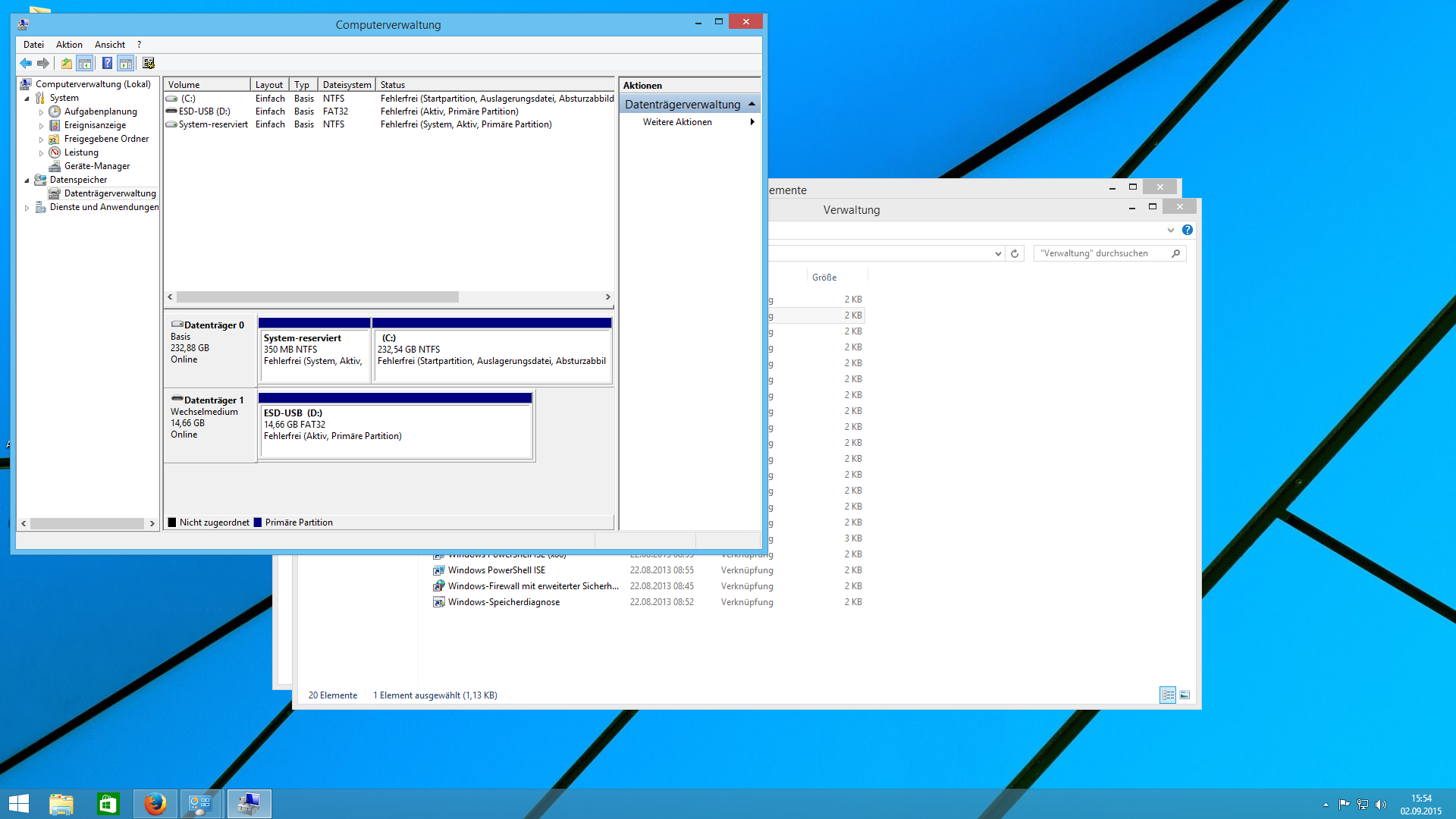Screen dimensions: 1456x819
Task: Open Windows-Speicherdiagnose shortcut in file list
Action: coord(504,602)
